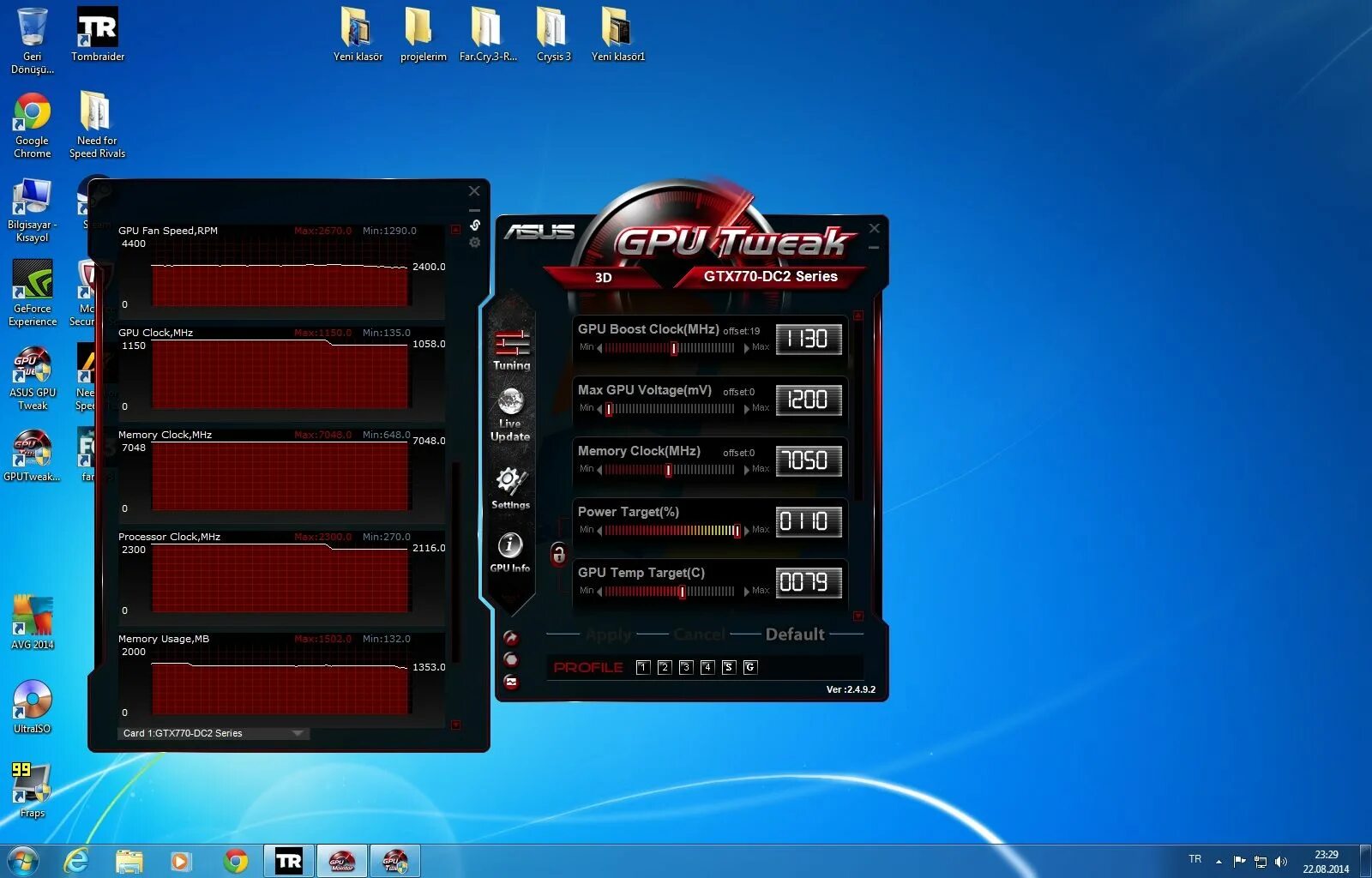This screenshot has width=1372, height=878.
Task: Toggle the Power/Temp target link lock
Action: [x=558, y=554]
